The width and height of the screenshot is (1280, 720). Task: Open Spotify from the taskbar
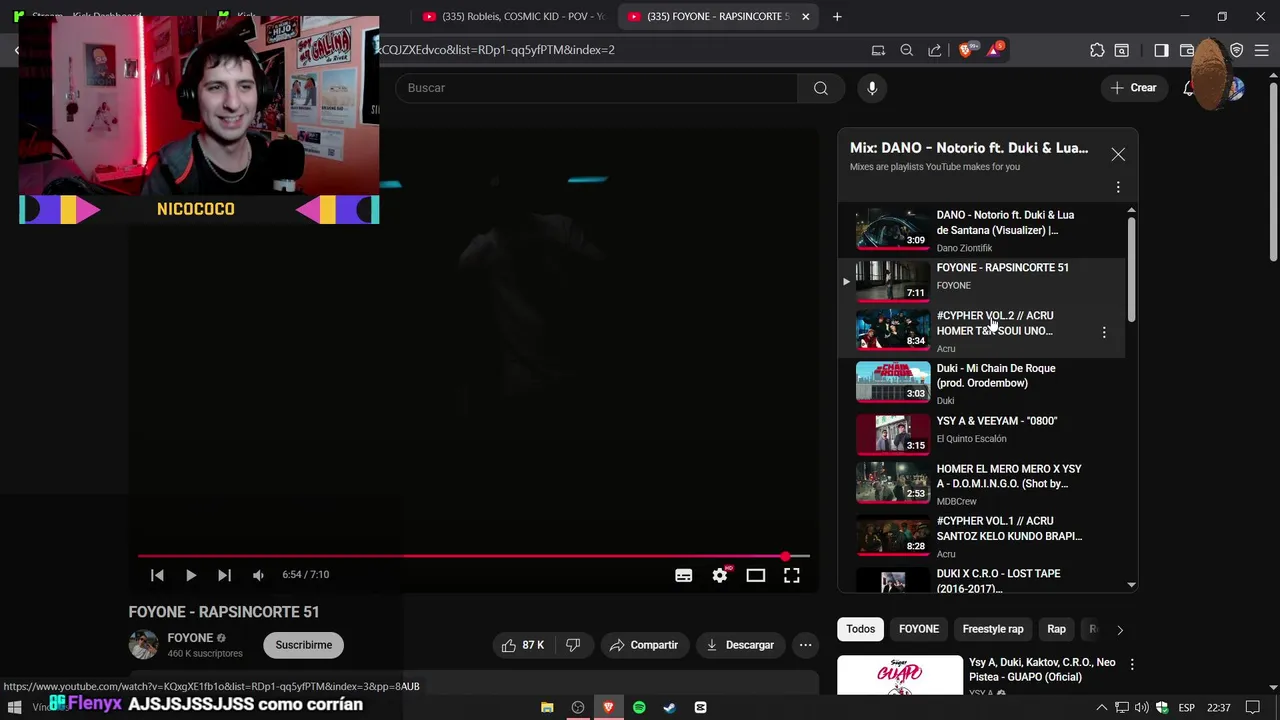[x=639, y=707]
